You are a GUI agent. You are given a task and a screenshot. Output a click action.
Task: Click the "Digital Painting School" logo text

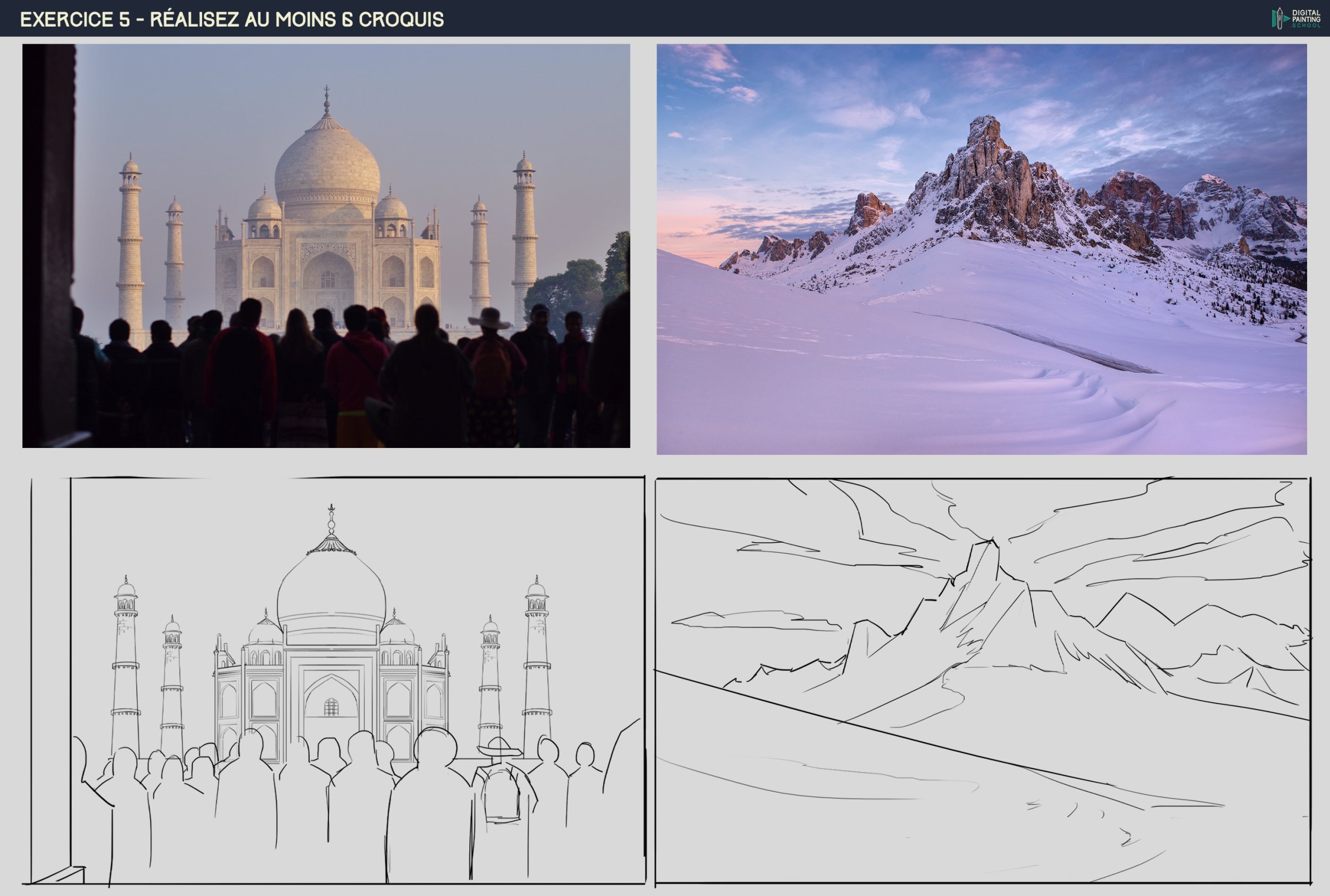[1308, 18]
